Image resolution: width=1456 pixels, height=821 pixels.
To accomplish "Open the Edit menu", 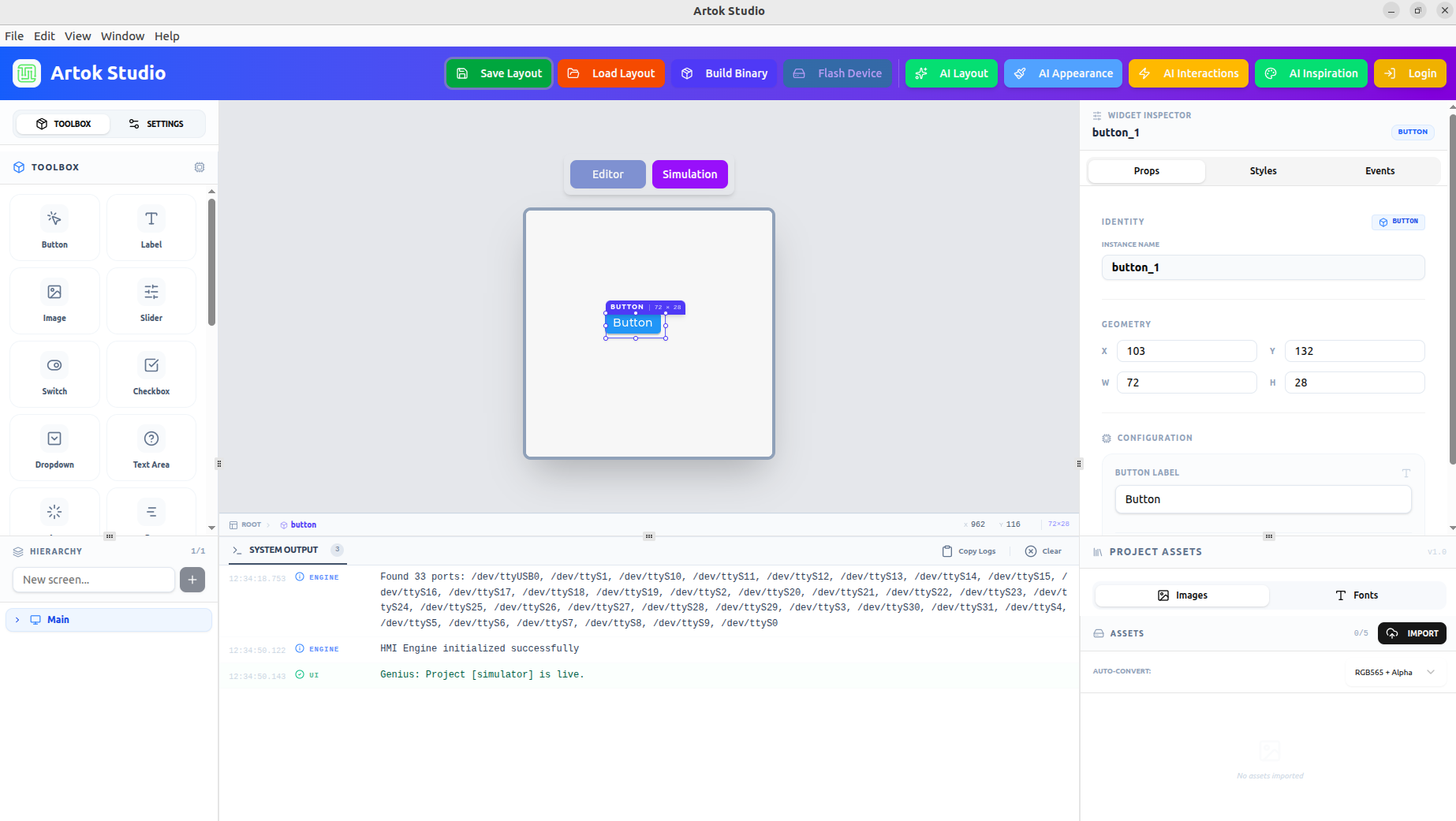I will pyautogui.click(x=43, y=35).
